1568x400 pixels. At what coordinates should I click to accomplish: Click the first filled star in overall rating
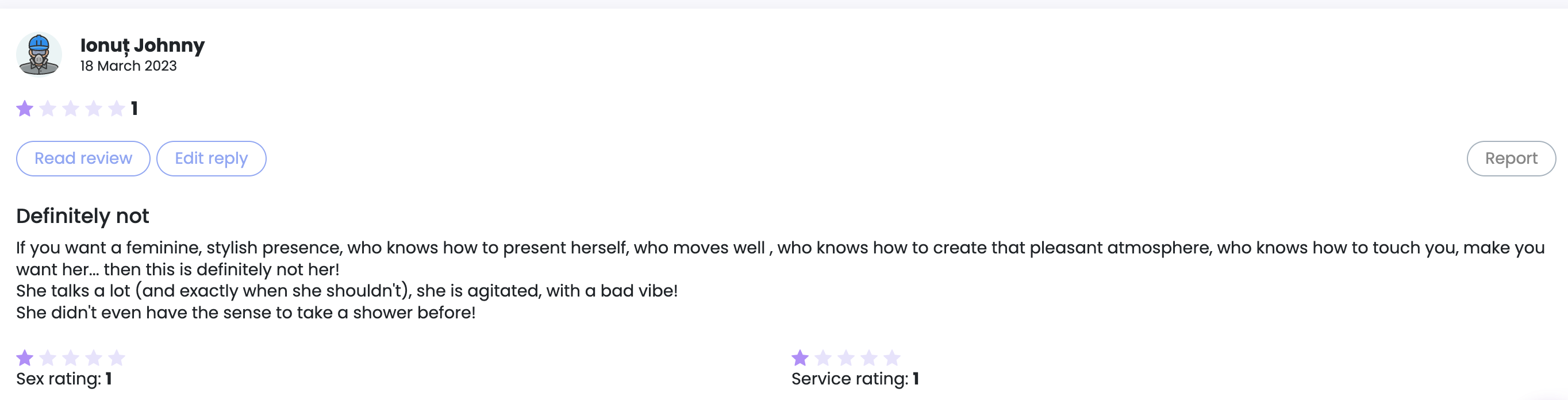[x=25, y=109]
